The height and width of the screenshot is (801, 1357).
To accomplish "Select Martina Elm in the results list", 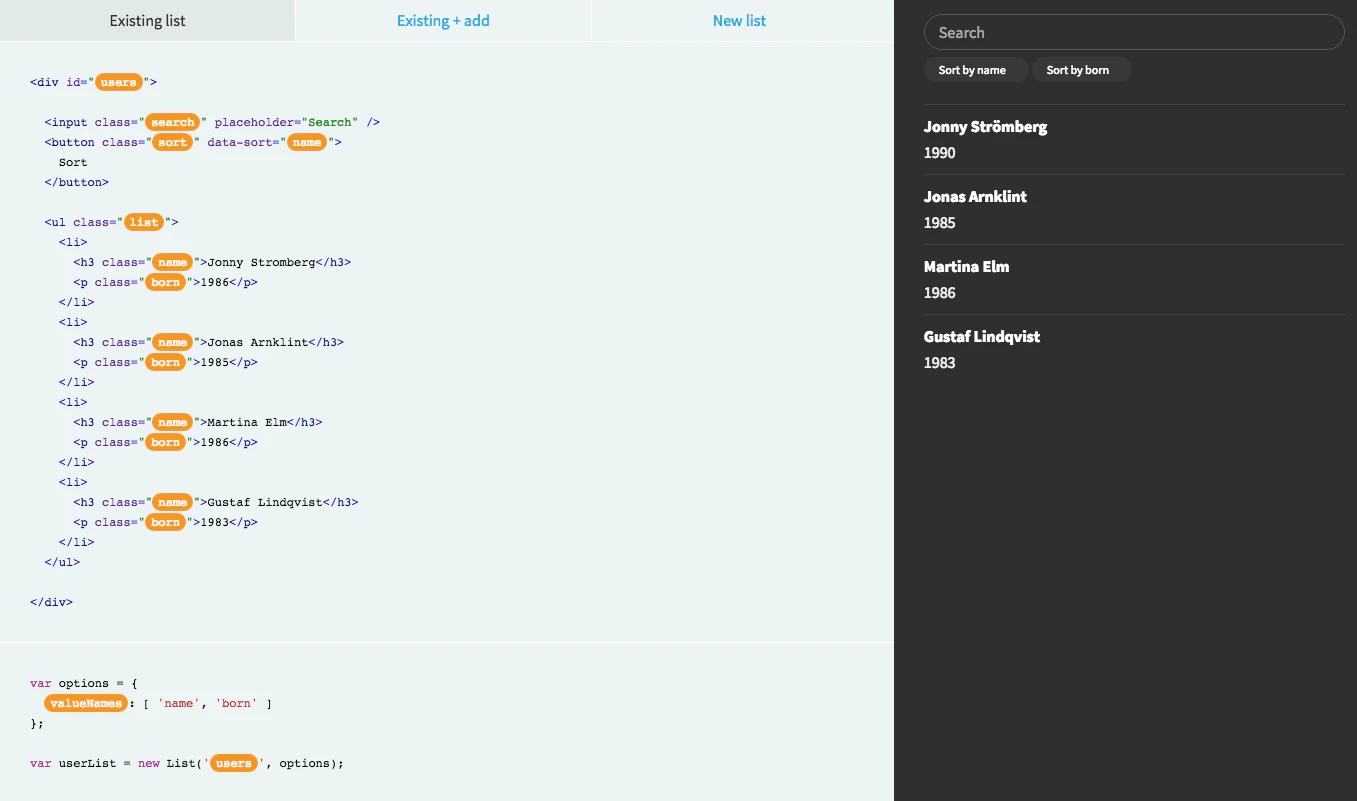I will click(966, 267).
